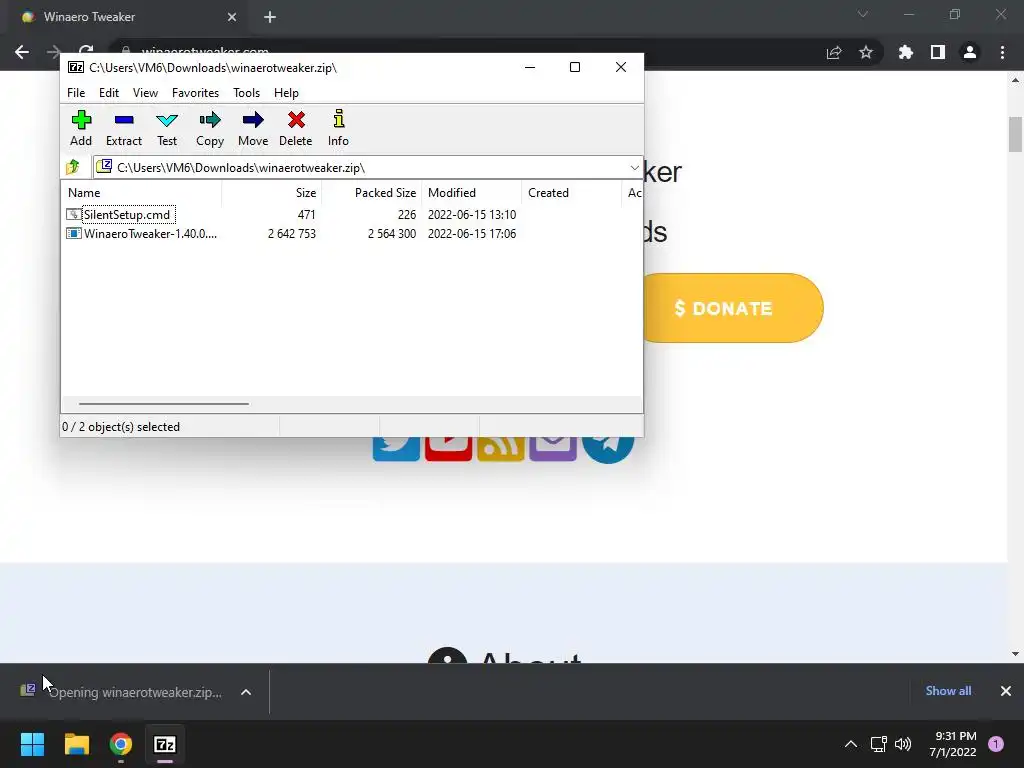Screen dimensions: 1024x768
Task: Show hidden system tray icons
Action: coord(851,744)
